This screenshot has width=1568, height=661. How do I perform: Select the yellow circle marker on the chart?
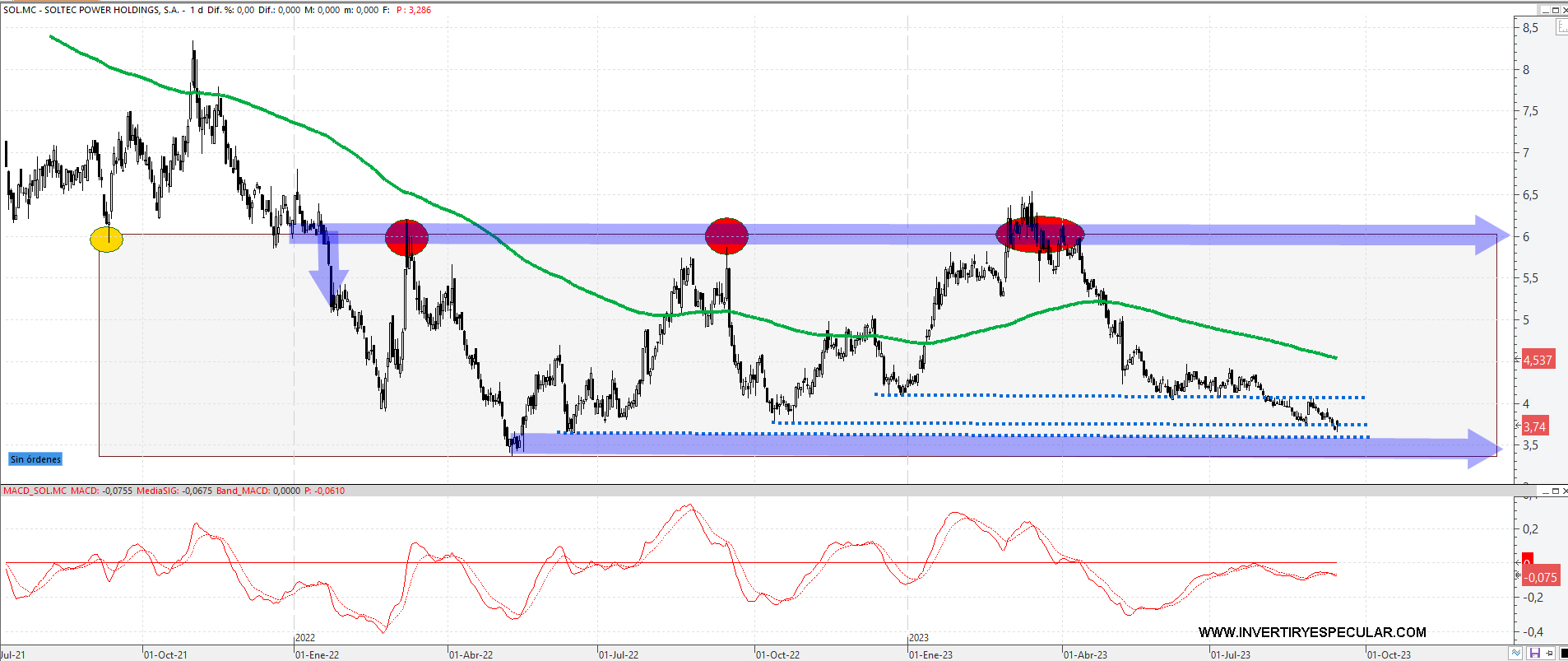(x=106, y=240)
